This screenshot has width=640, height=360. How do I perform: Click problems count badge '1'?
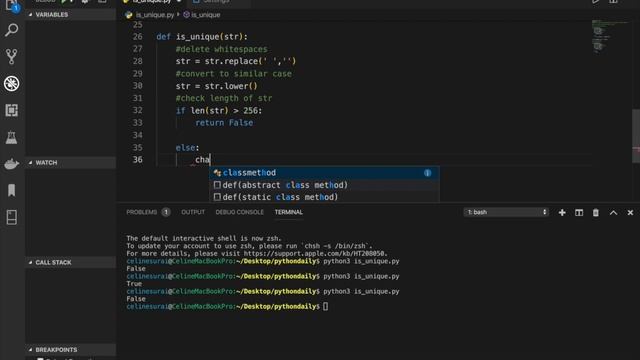(x=166, y=212)
